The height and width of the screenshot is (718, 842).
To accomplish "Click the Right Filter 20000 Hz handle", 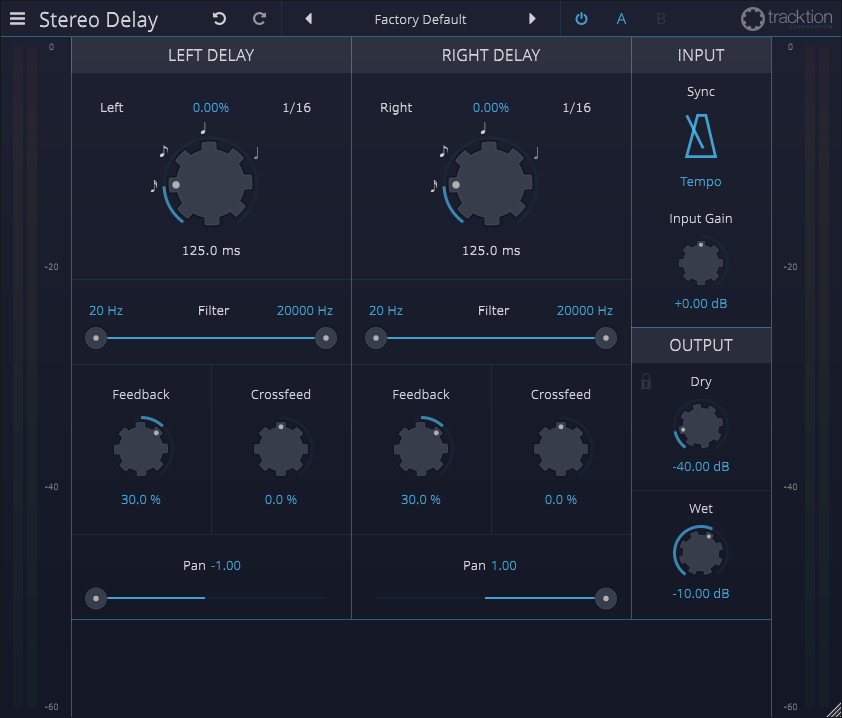I will pyautogui.click(x=605, y=338).
